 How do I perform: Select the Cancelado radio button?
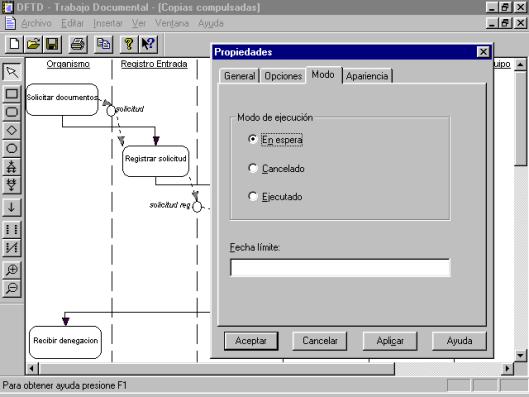(x=253, y=168)
